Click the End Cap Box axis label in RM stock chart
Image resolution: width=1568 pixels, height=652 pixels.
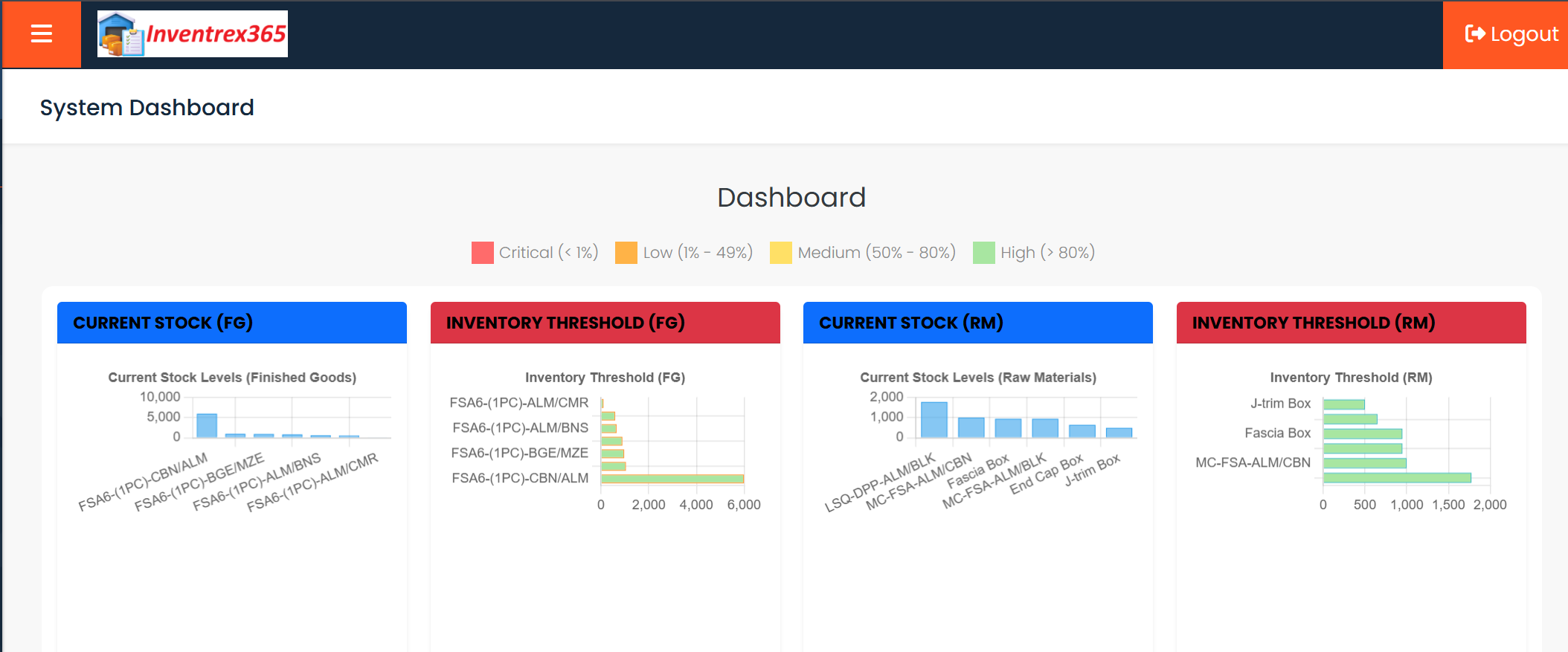point(1047,474)
